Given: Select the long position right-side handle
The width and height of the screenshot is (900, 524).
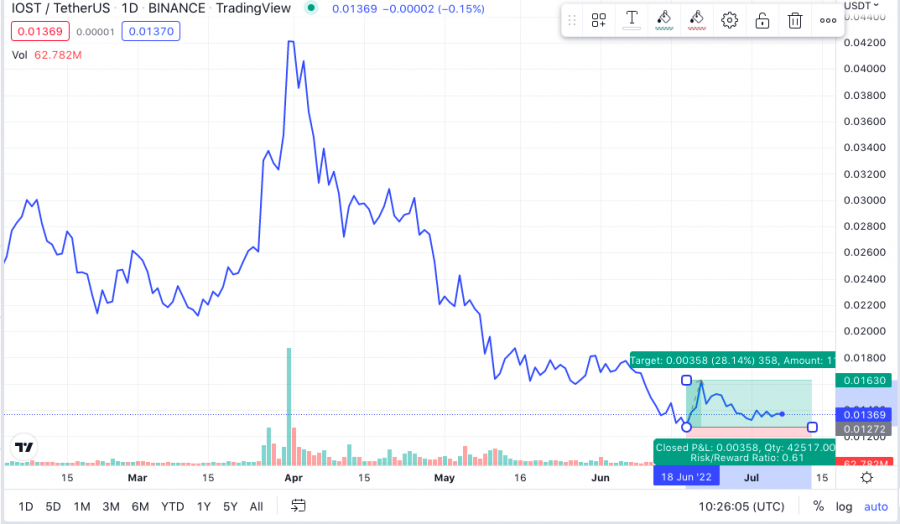Looking at the screenshot, I should (x=812, y=427).
